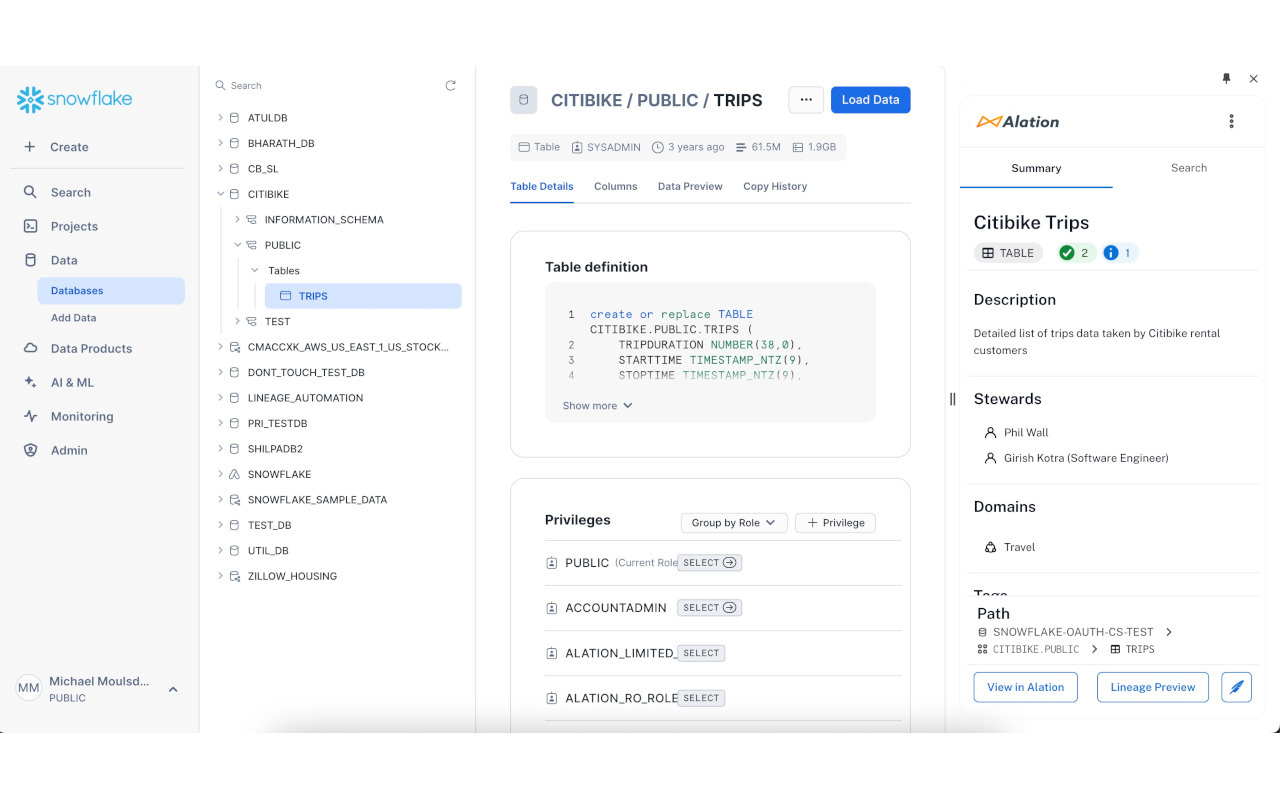This screenshot has width=1280, height=800.
Task: Open Data Products in left sidebar
Action: 91,348
